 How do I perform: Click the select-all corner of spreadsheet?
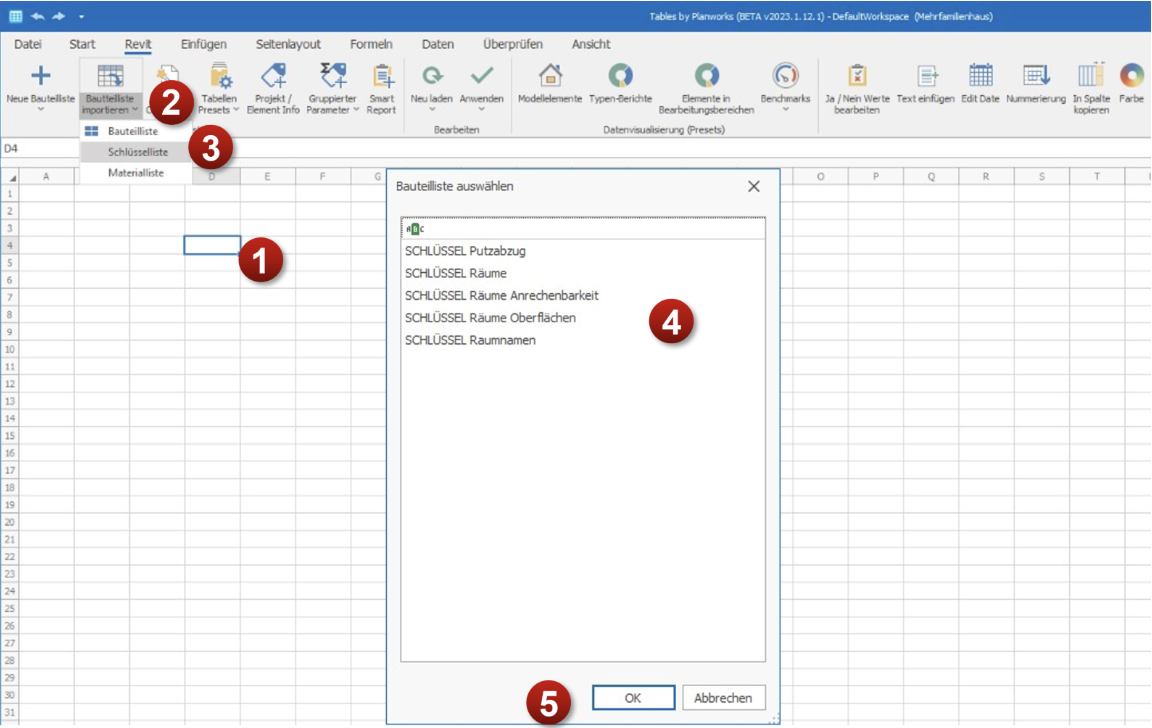[x=10, y=177]
